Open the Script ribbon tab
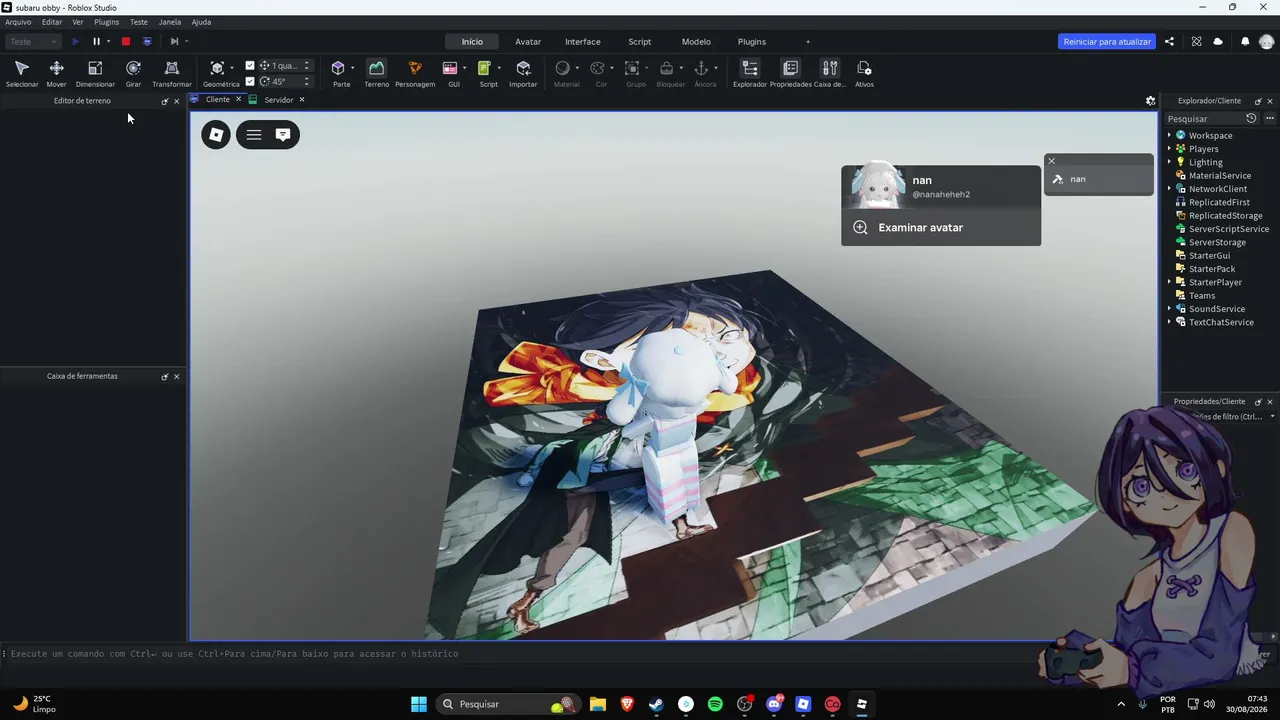The height and width of the screenshot is (720, 1280). pyautogui.click(x=640, y=41)
